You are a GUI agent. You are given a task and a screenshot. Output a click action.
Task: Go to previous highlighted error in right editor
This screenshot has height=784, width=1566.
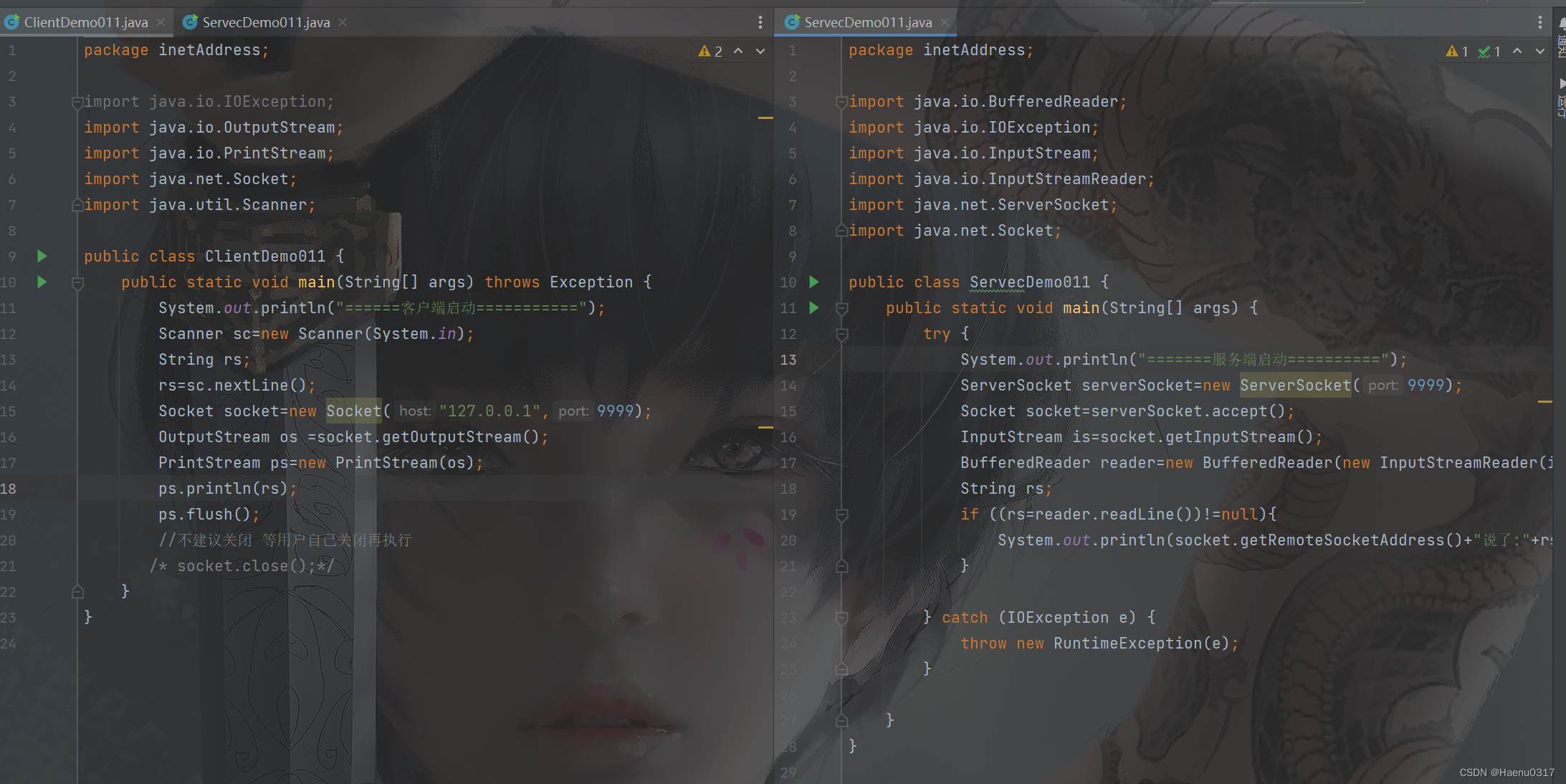[1517, 52]
